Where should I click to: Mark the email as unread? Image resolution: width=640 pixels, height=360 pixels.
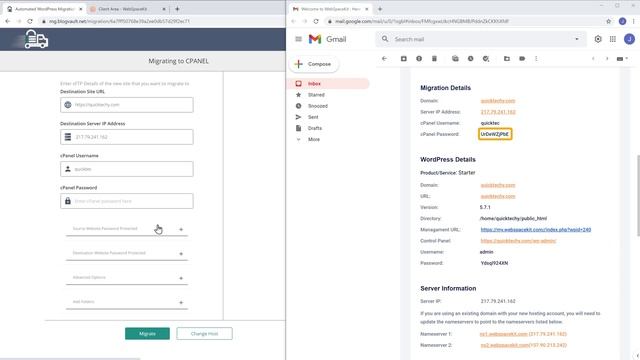pyautogui.click(x=455, y=59)
